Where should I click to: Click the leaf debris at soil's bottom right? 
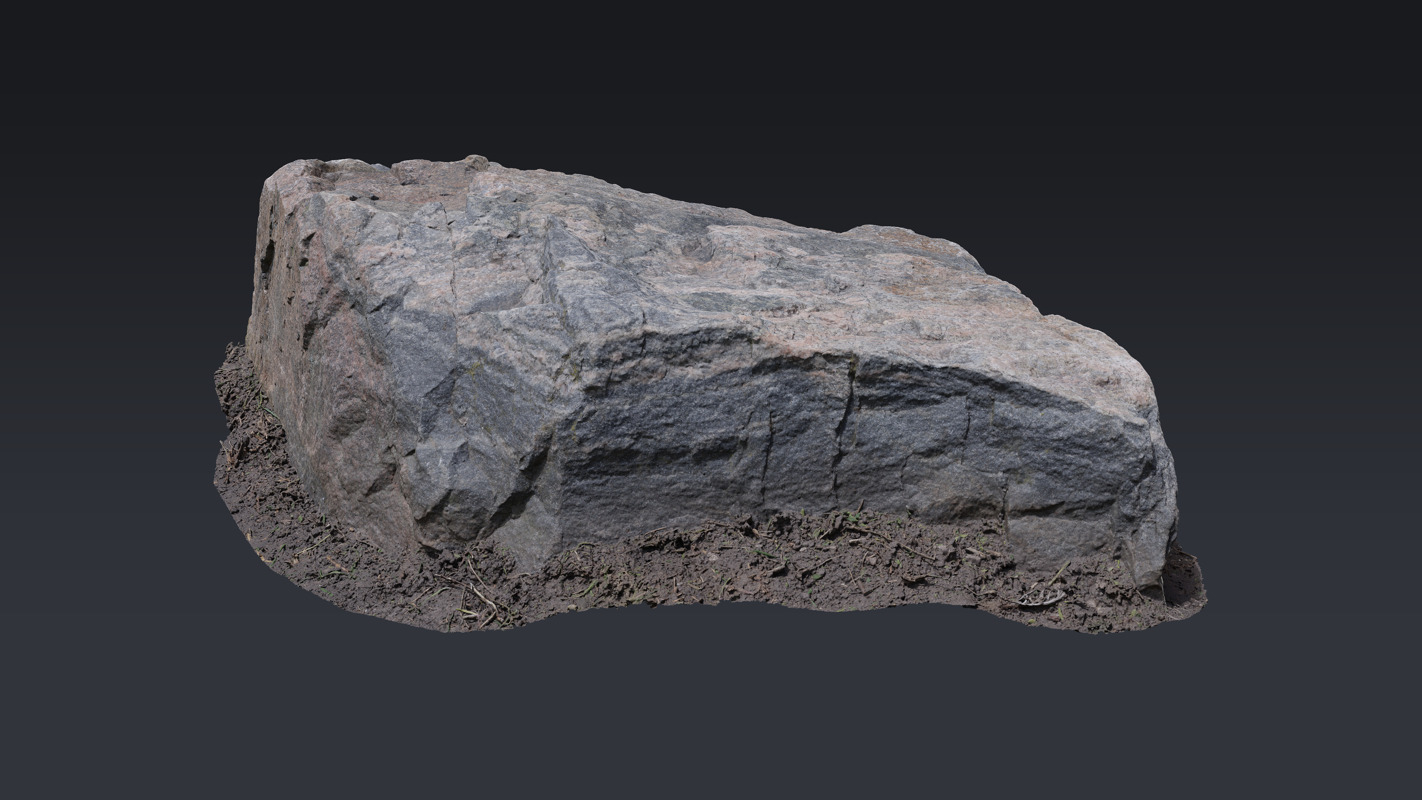click(1040, 600)
